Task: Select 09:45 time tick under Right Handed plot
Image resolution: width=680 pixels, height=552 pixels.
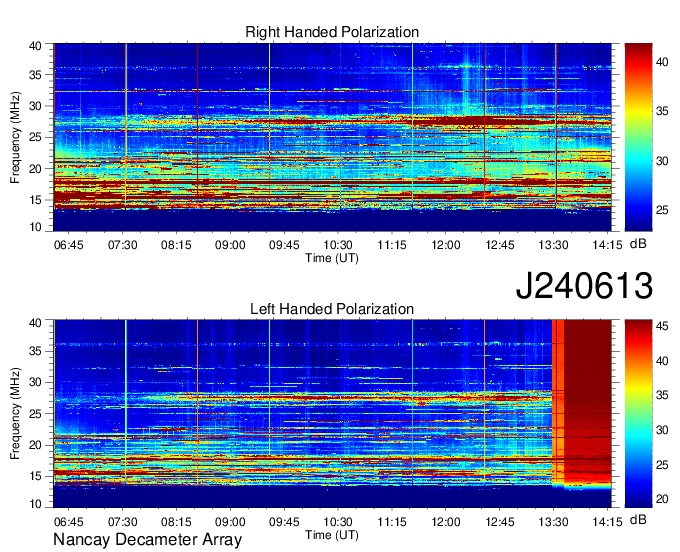Action: pyautogui.click(x=284, y=245)
